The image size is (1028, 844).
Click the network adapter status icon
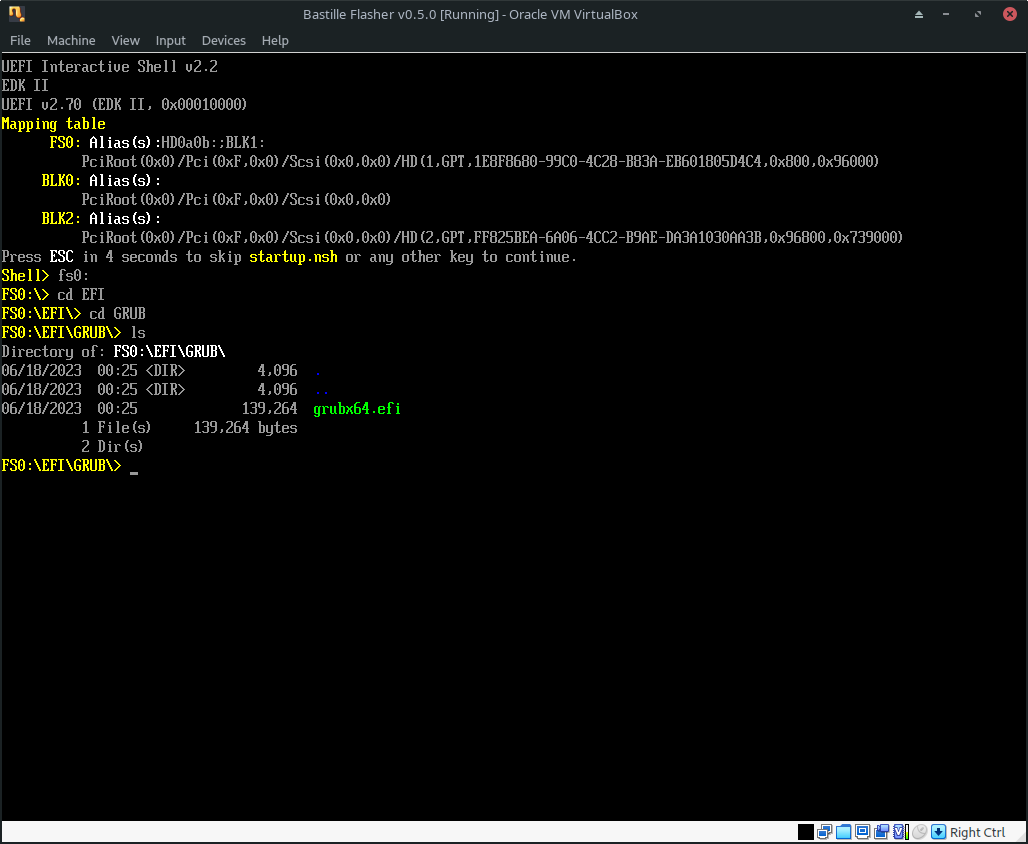coord(825,832)
